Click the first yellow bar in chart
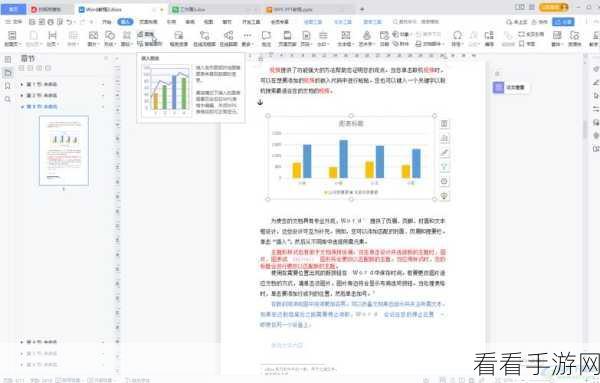The height and width of the screenshot is (383, 600). point(297,171)
